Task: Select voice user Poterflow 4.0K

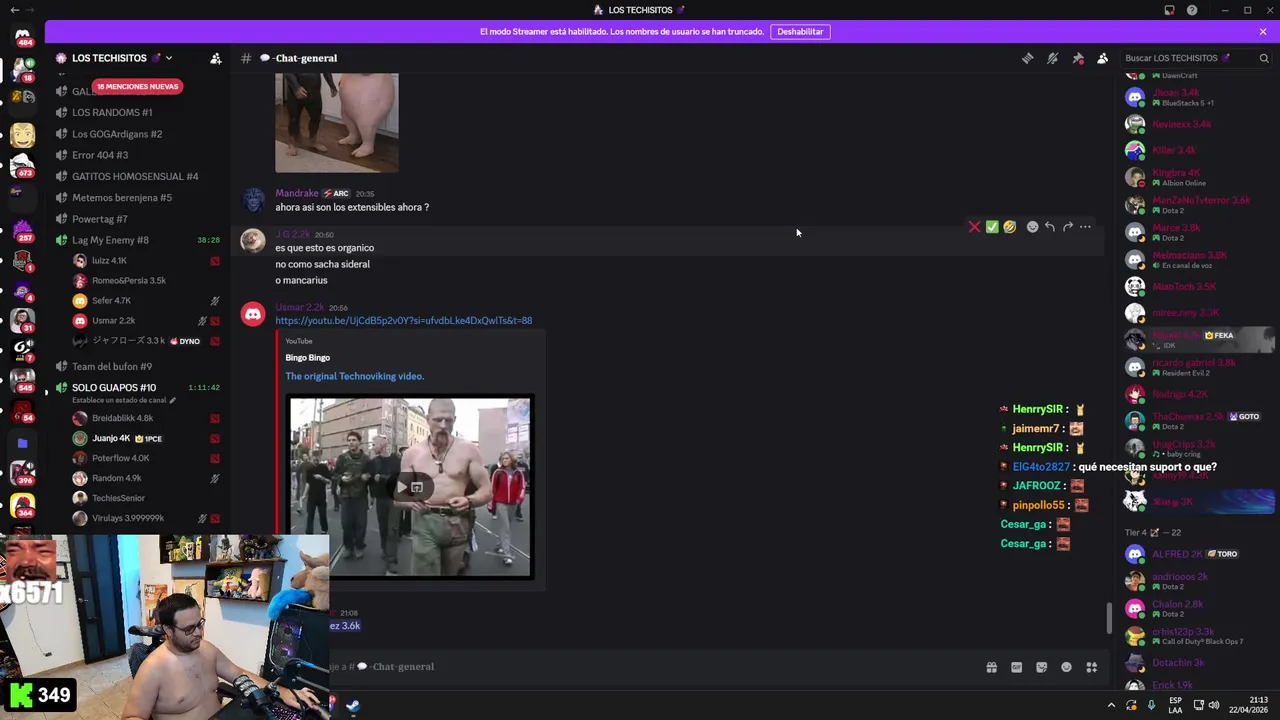Action: click(x=120, y=458)
